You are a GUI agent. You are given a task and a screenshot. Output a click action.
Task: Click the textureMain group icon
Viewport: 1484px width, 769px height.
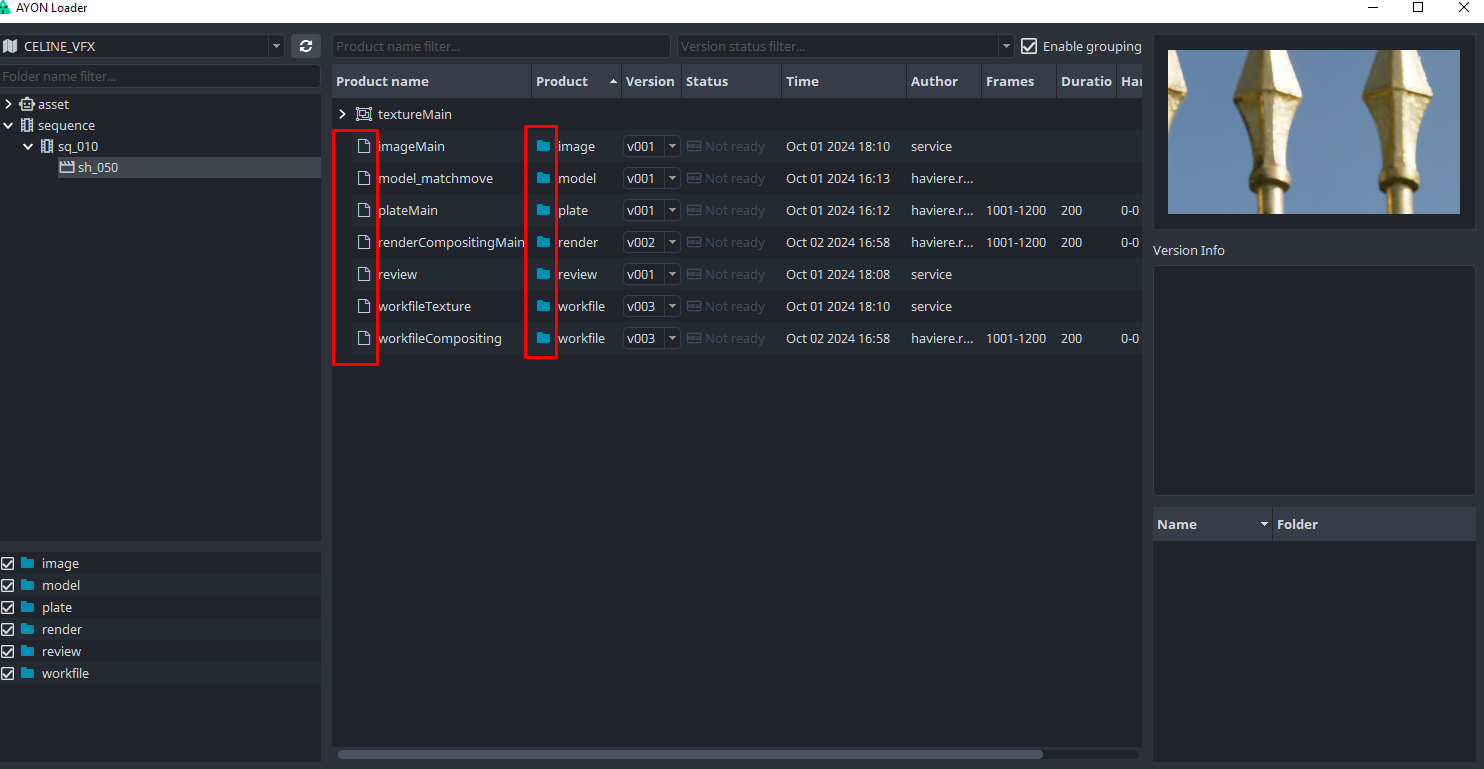pyautogui.click(x=364, y=114)
